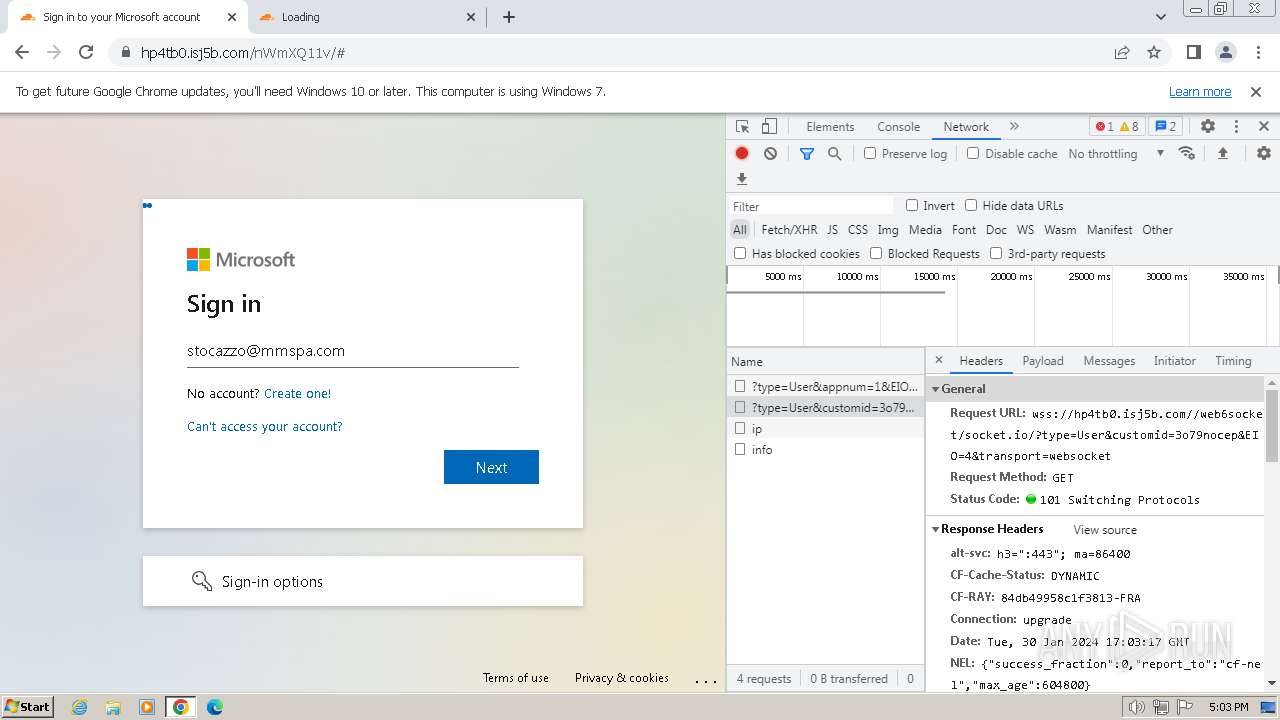Click the Sign-in options button

pos(362,581)
